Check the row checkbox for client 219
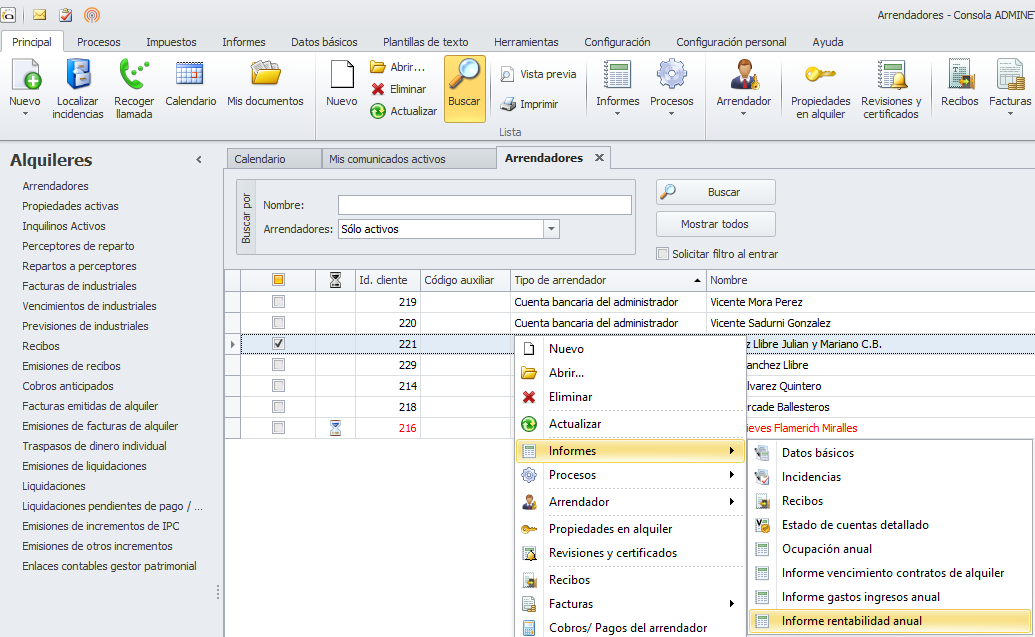The height and width of the screenshot is (637, 1035). (279, 302)
